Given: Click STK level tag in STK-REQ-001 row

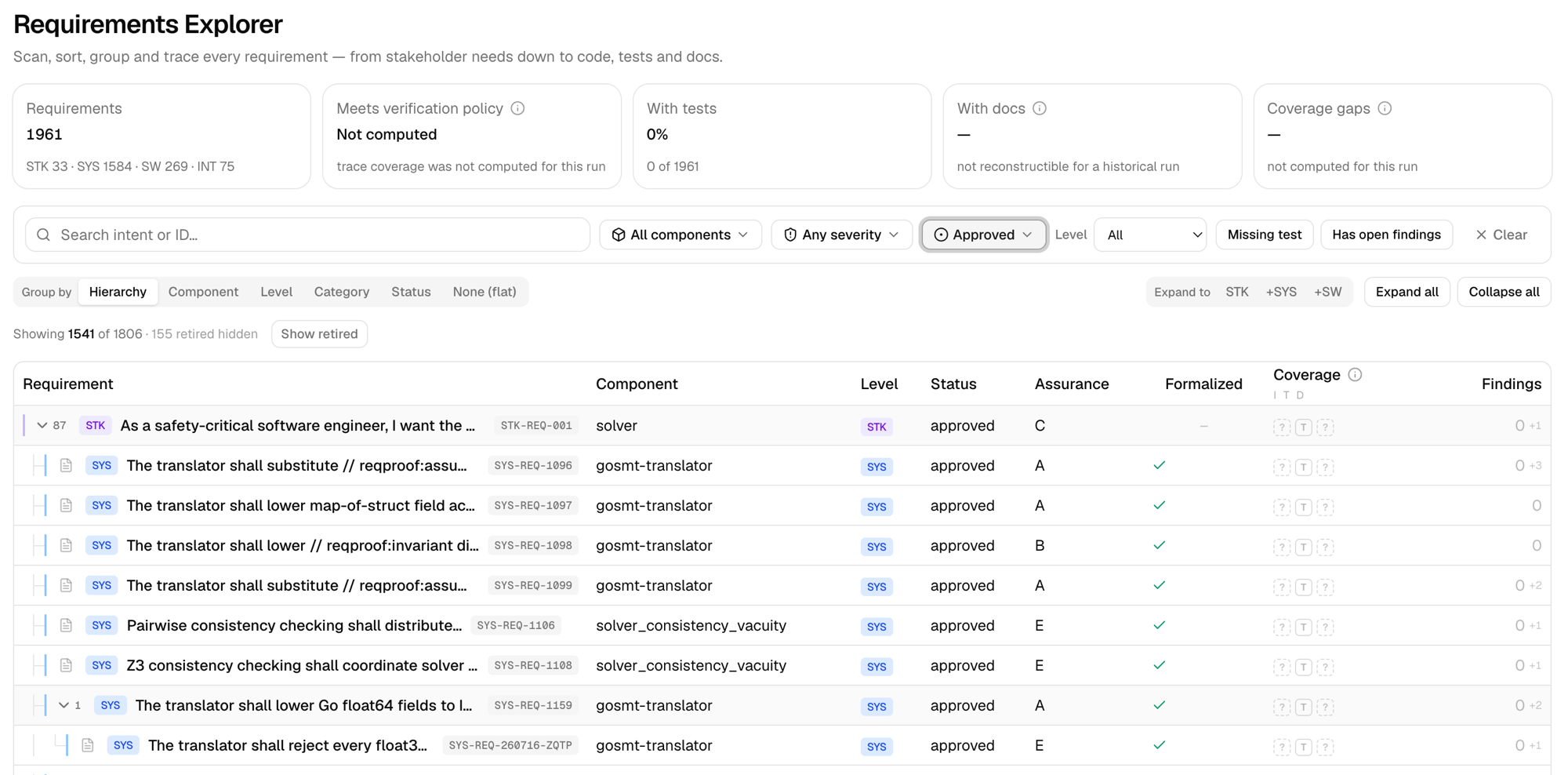Looking at the screenshot, I should click(877, 427).
